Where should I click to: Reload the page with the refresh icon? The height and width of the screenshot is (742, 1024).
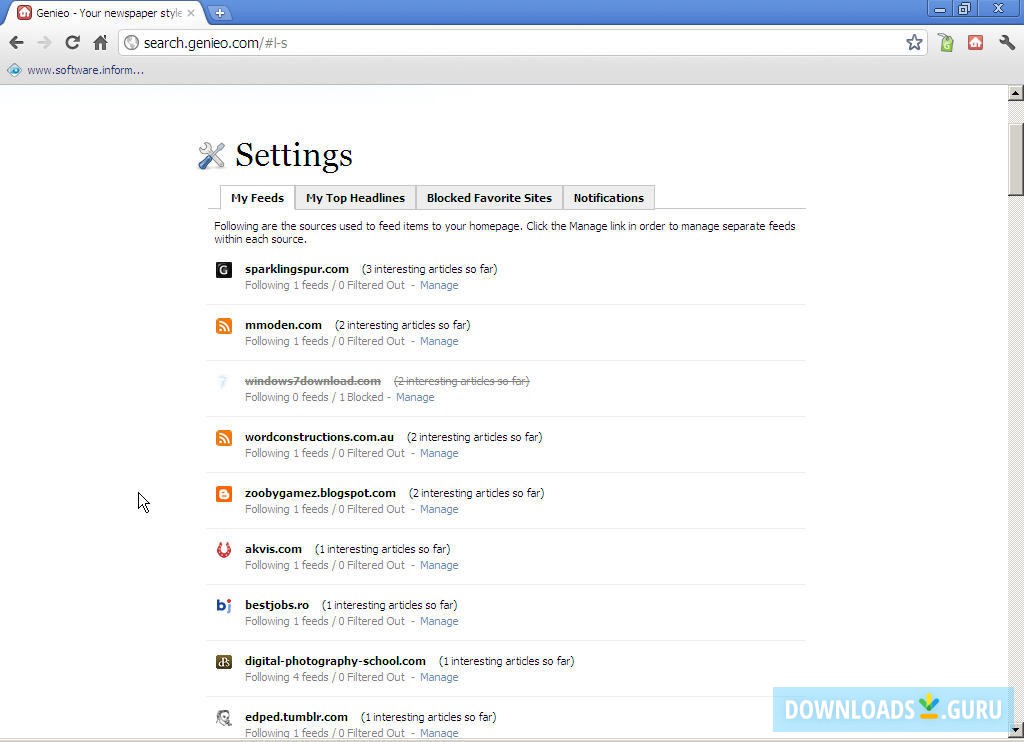pyautogui.click(x=72, y=43)
